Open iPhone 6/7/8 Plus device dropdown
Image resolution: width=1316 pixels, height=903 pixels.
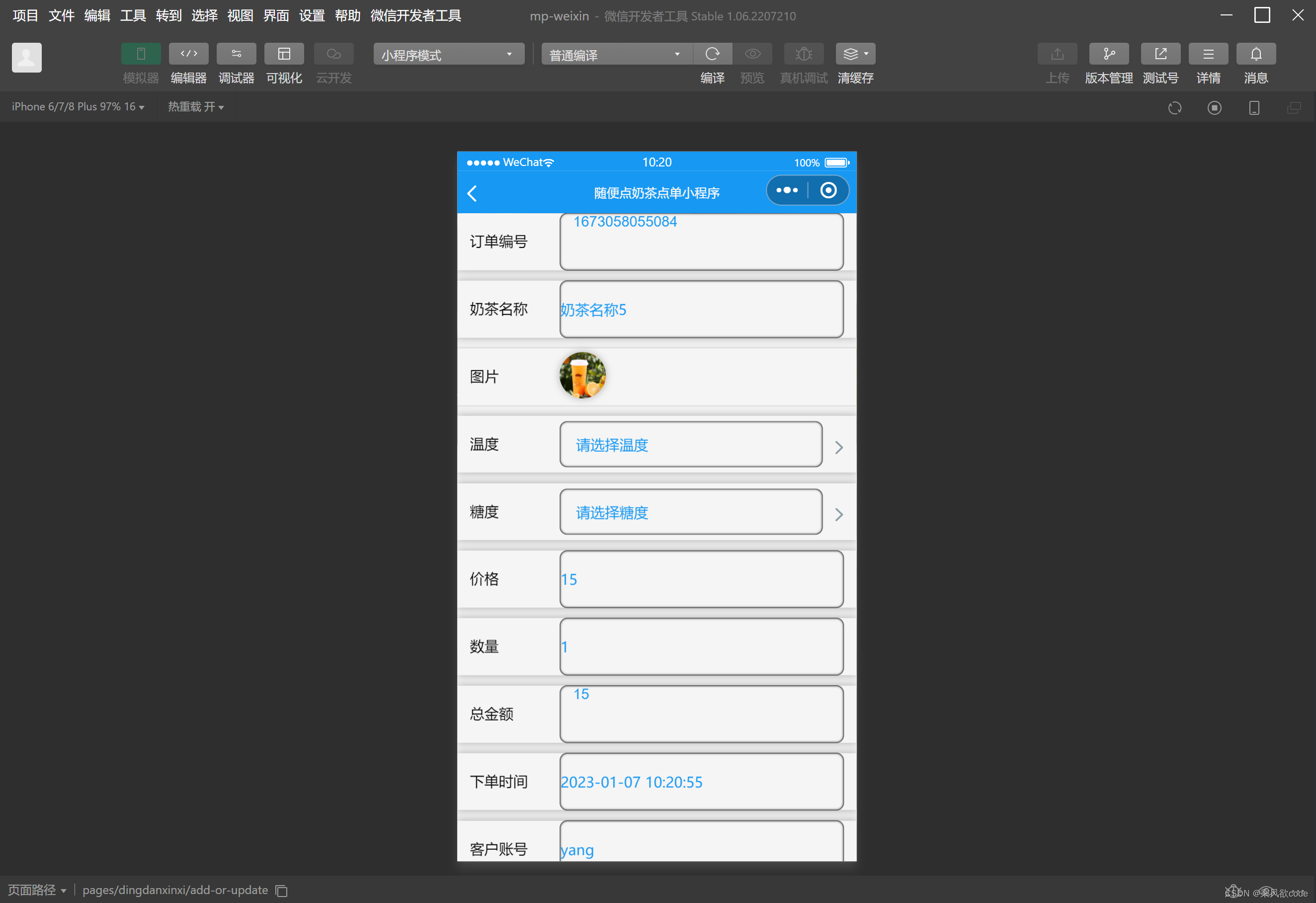click(78, 106)
